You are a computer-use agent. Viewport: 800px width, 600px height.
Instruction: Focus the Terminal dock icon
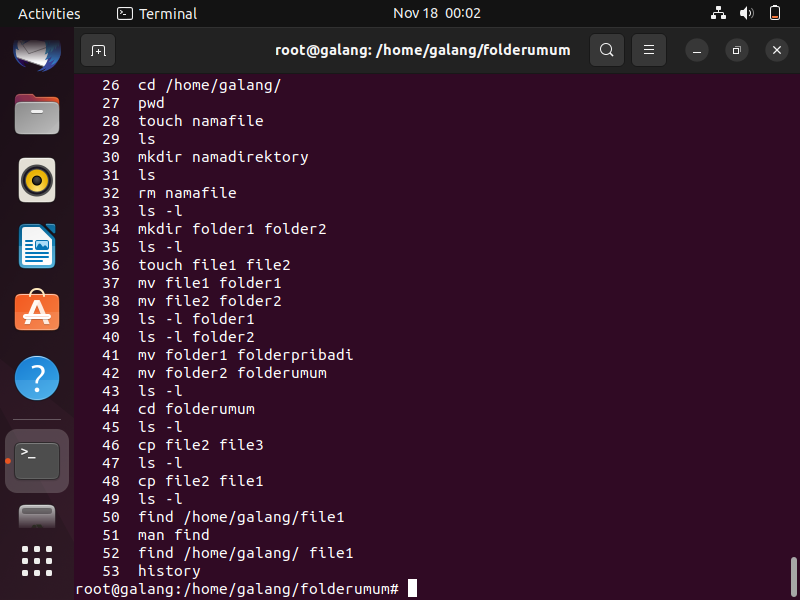coord(37,461)
